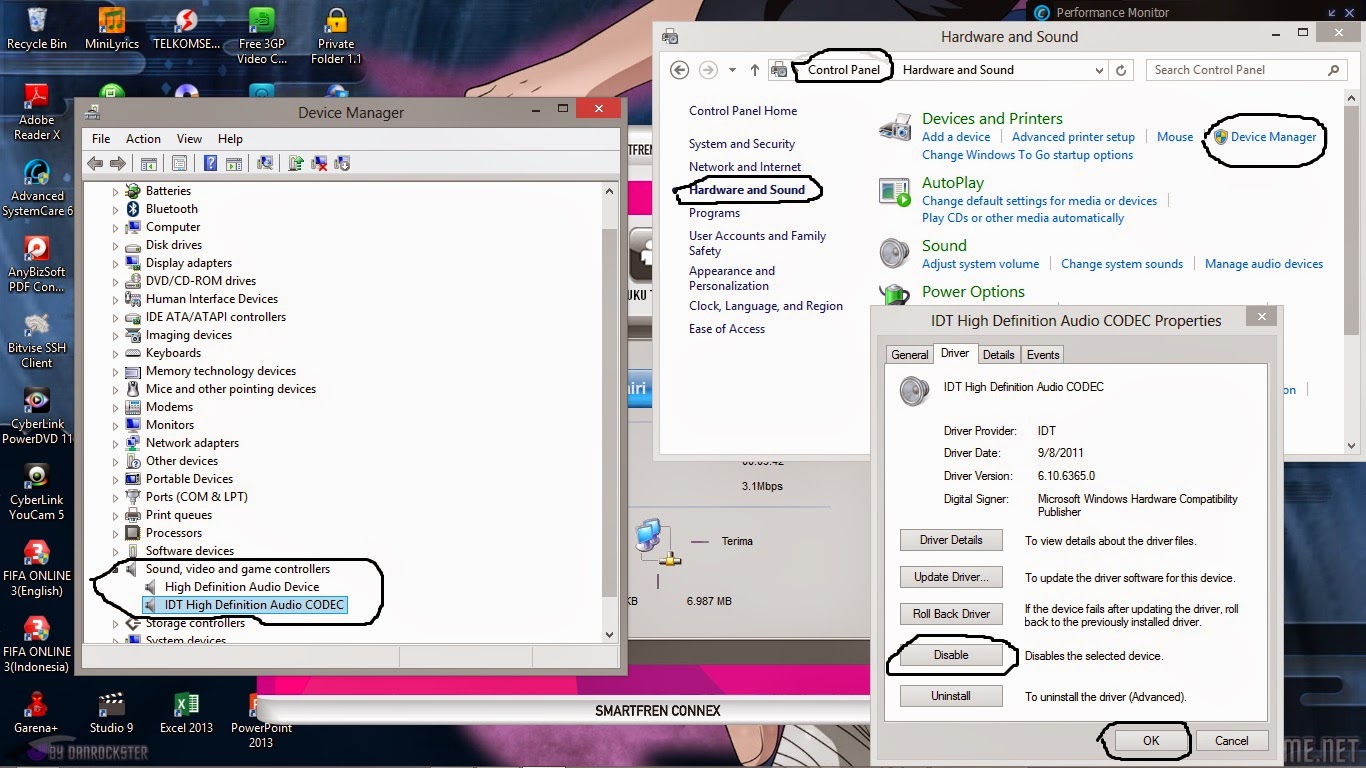Viewport: 1366px width, 768px height.
Task: Click Update Driver Software toolbar icon
Action: [x=296, y=163]
